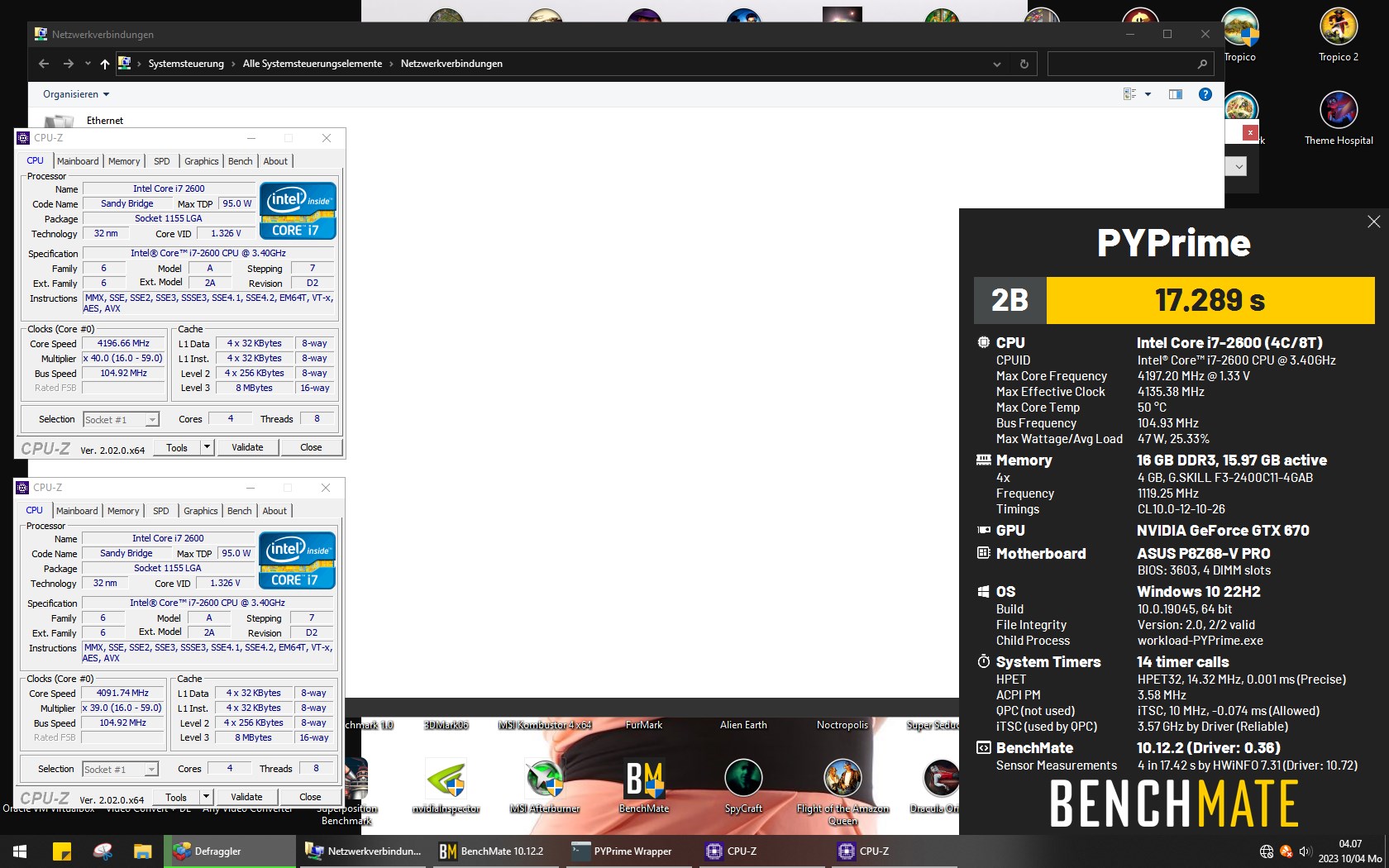1389x868 pixels.
Task: Switch to Netzwerkverbindungen taskbar item
Action: pos(362,851)
